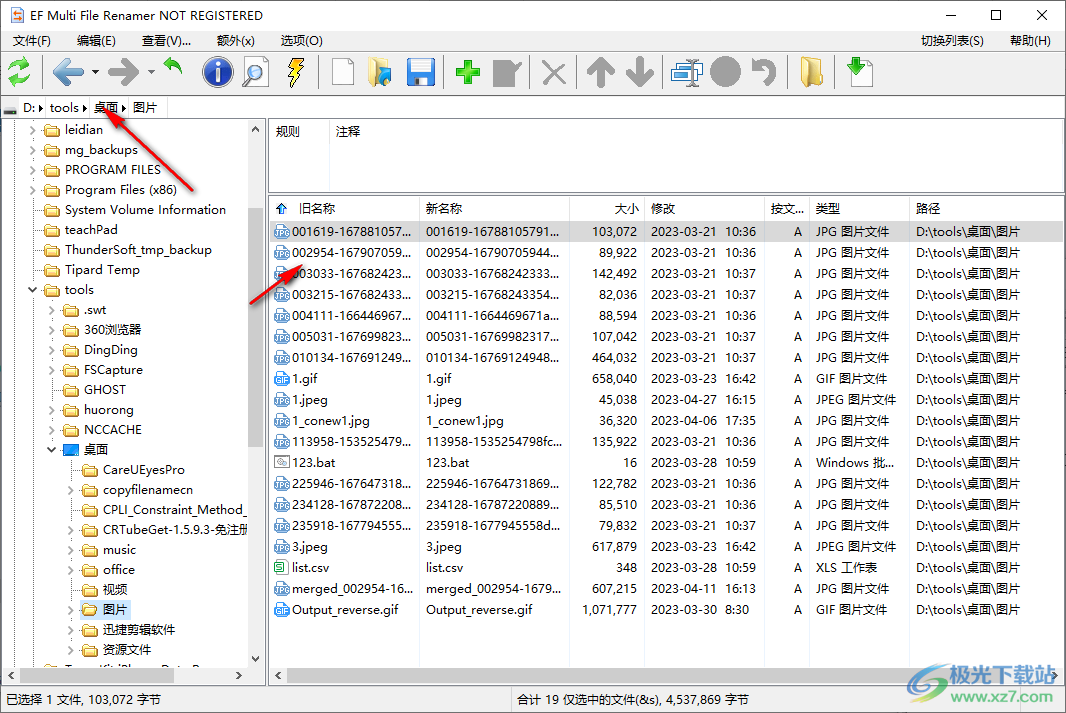Collapse the tools folder node

tap(32, 290)
